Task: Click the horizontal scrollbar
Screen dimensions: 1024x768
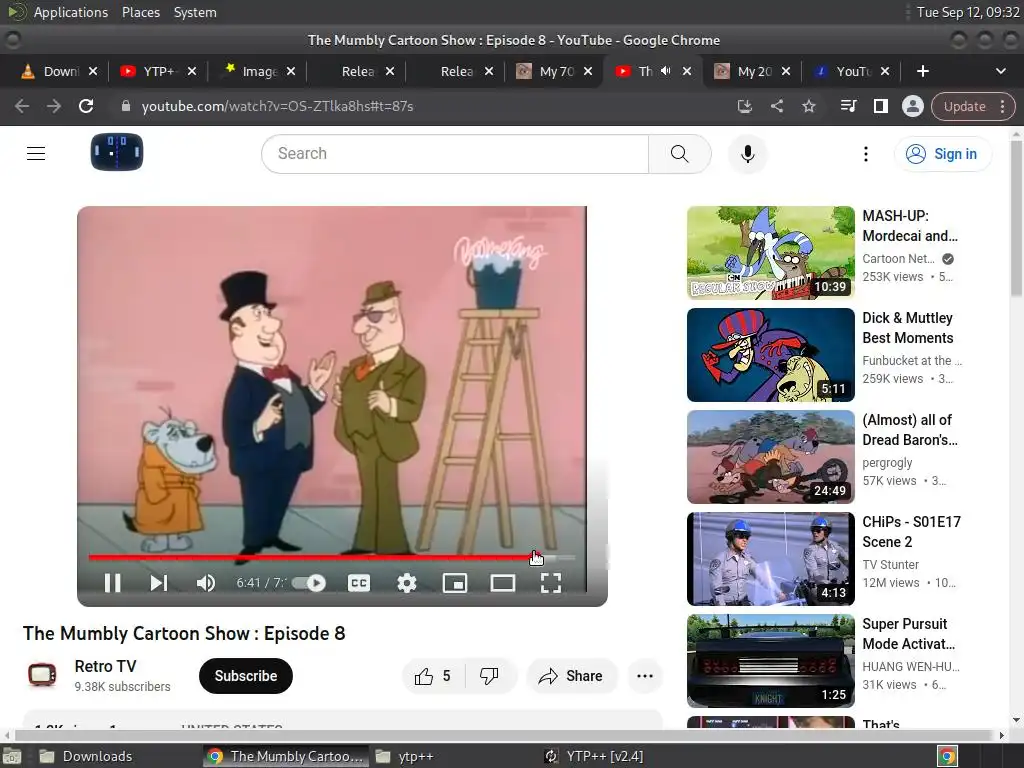Action: 503,735
